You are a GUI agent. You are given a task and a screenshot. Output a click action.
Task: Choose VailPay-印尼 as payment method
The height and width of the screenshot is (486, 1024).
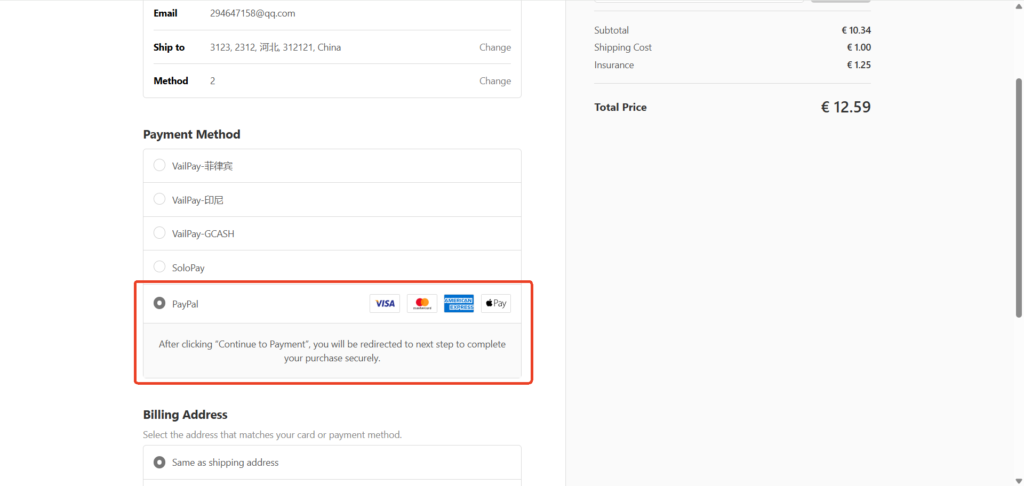point(160,200)
